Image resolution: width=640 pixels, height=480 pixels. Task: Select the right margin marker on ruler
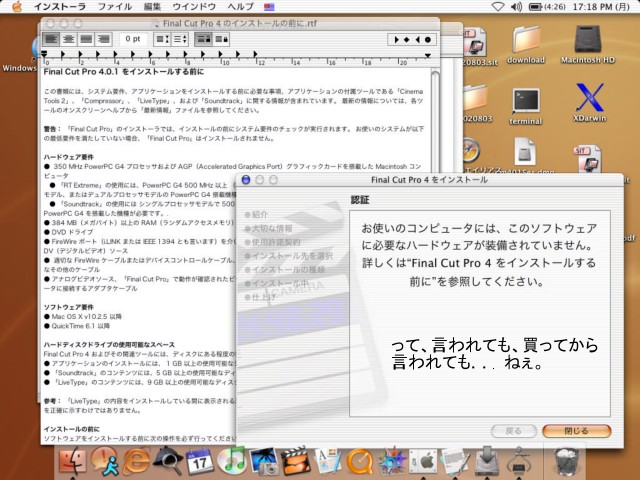[x=427, y=56]
